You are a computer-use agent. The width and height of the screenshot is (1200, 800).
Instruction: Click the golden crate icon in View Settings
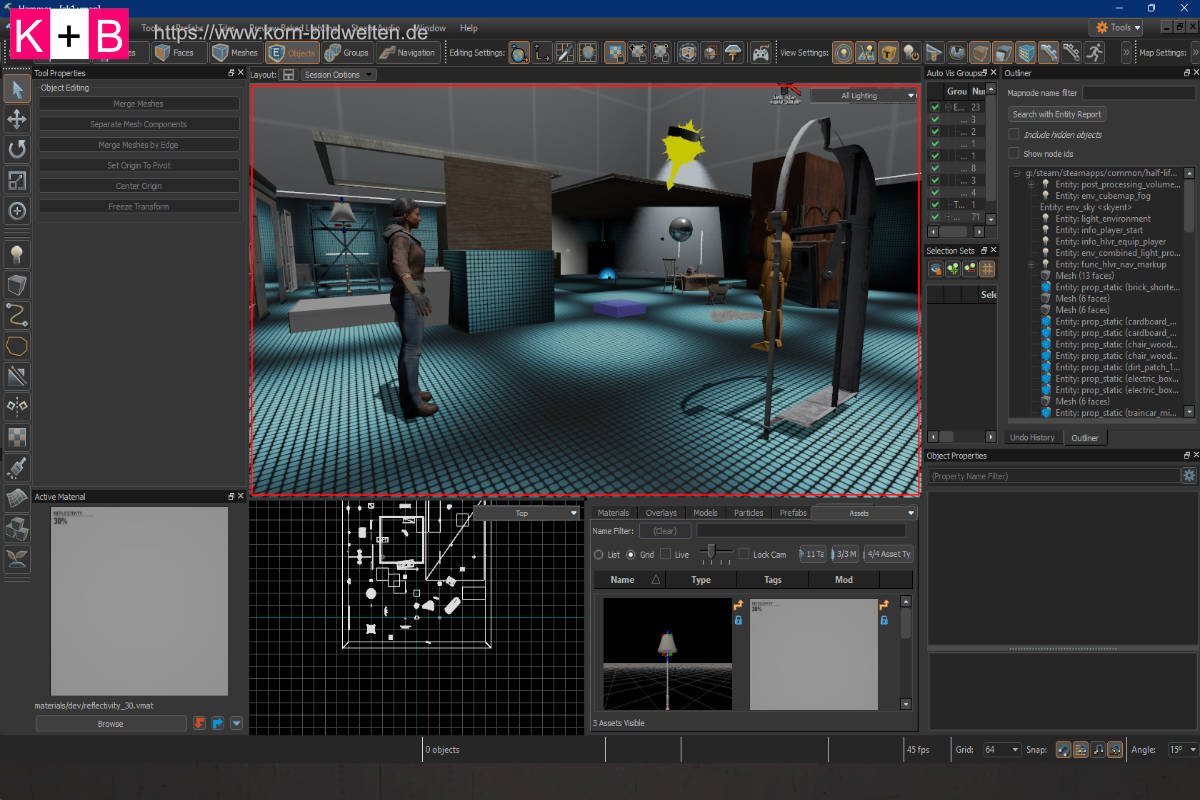888,53
